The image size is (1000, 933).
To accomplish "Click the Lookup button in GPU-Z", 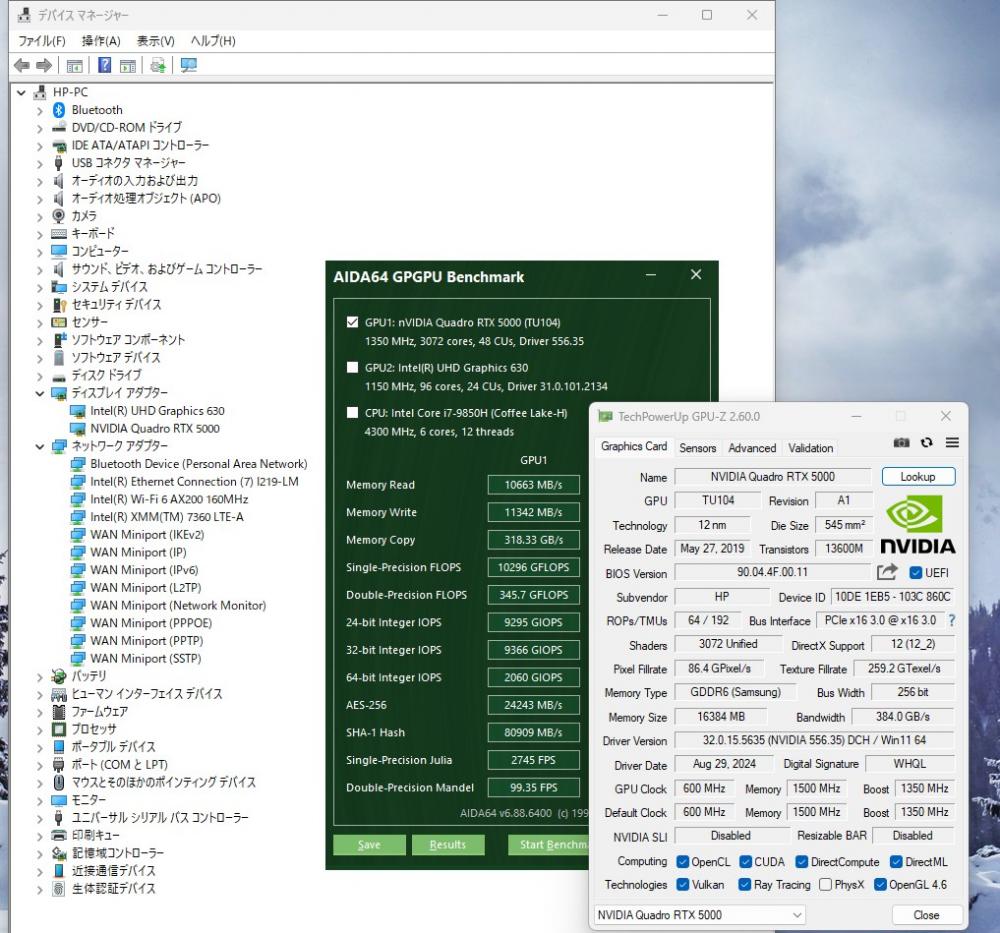I will click(918, 476).
